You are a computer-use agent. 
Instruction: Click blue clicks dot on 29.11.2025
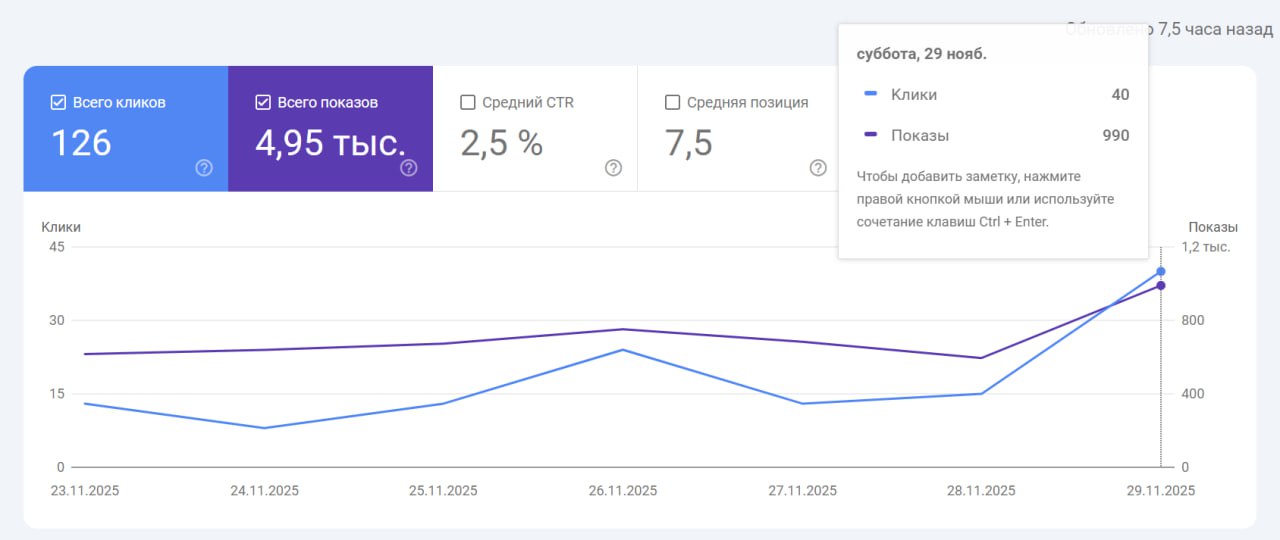point(1161,271)
